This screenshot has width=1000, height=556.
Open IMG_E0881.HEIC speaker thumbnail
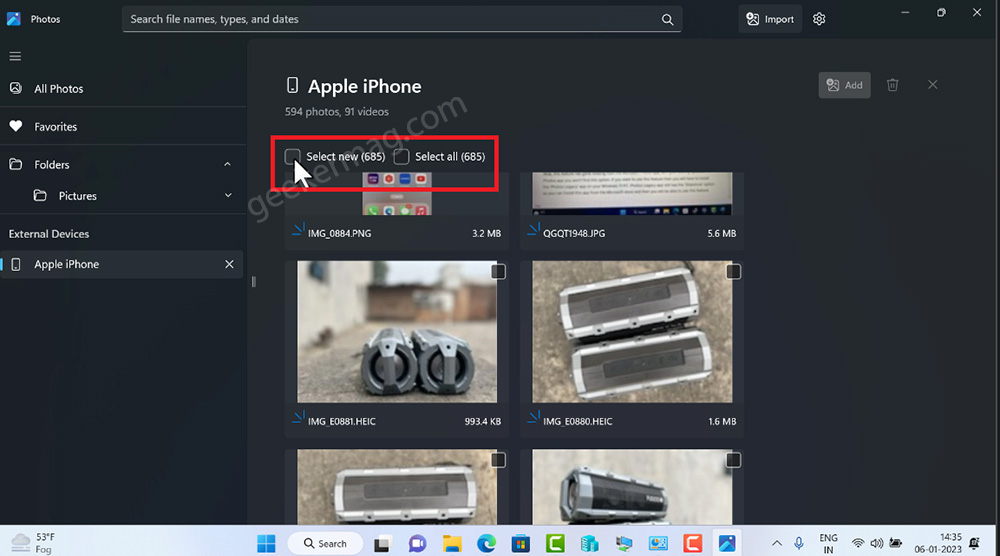[x=397, y=332]
